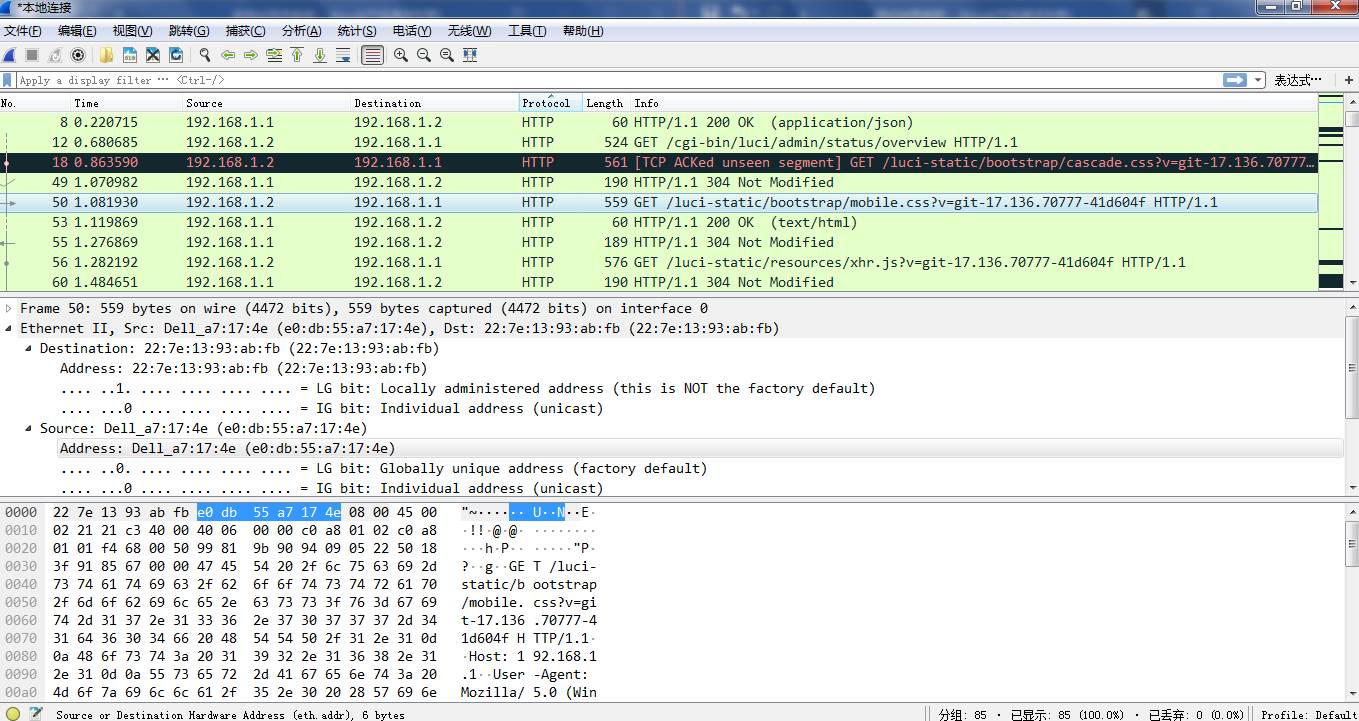Zoom in packet text

(401, 55)
